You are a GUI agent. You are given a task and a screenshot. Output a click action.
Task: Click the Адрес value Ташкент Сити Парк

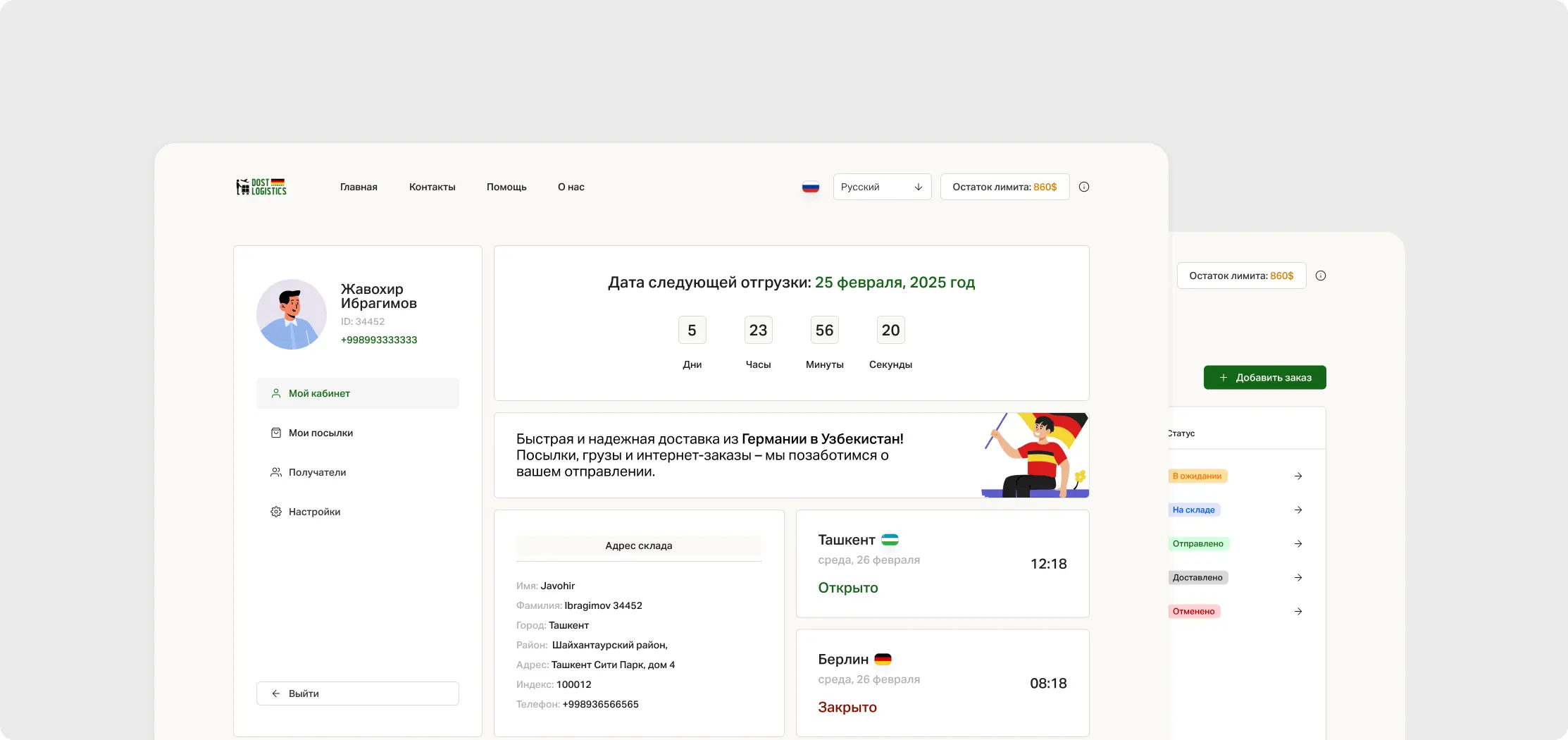(613, 665)
